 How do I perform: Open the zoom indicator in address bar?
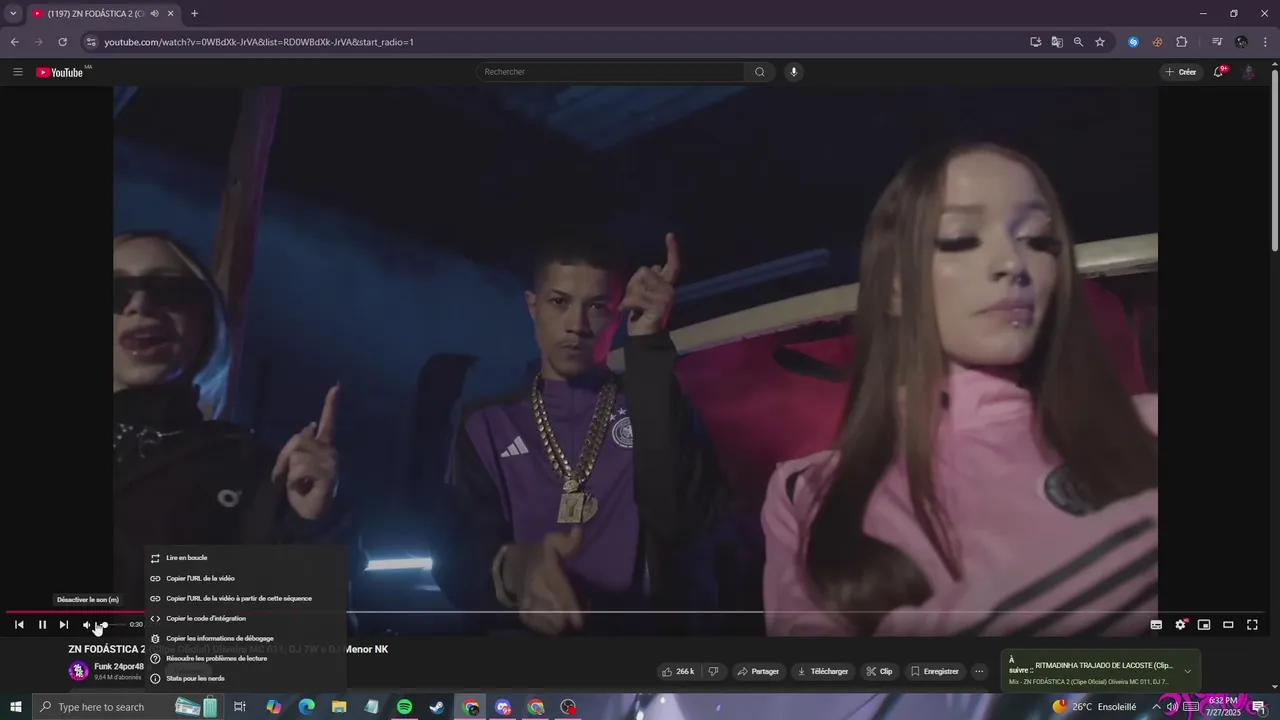[1078, 42]
